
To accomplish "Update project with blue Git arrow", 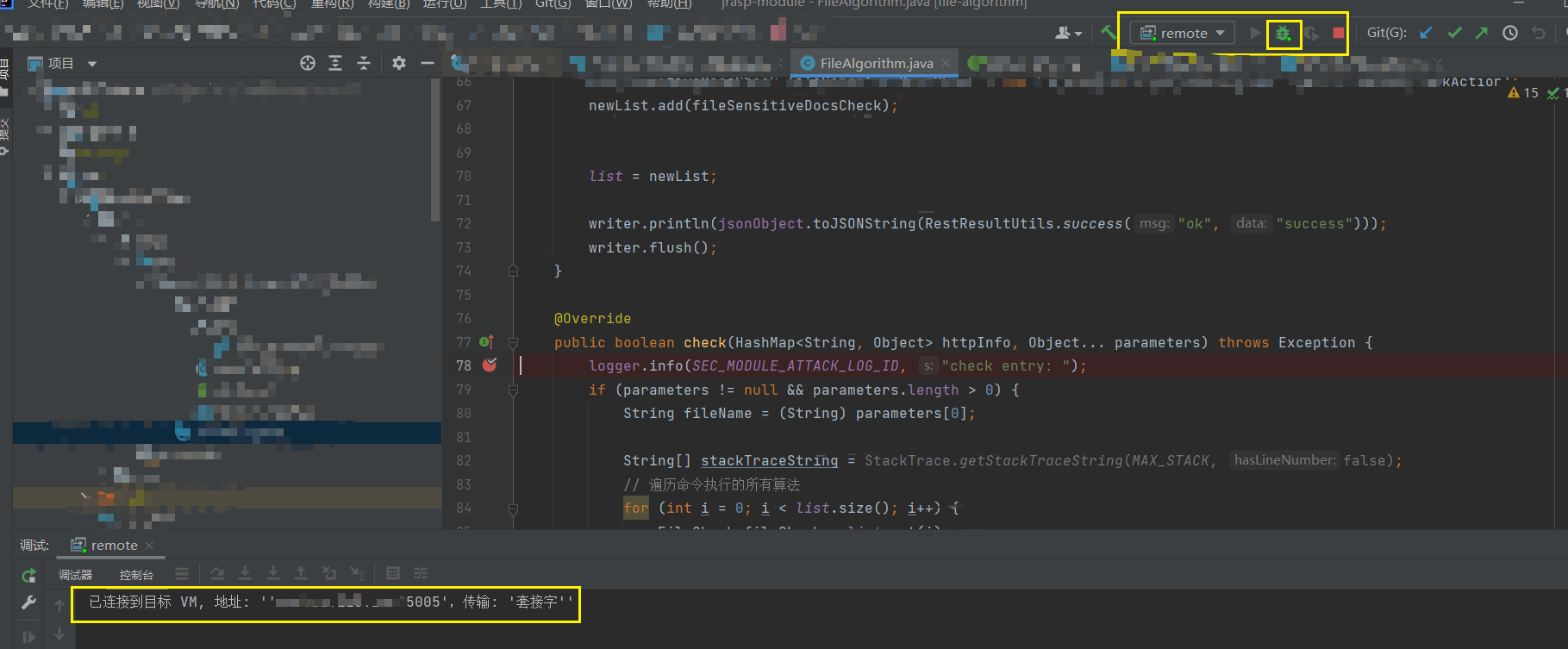I will tap(1426, 33).
